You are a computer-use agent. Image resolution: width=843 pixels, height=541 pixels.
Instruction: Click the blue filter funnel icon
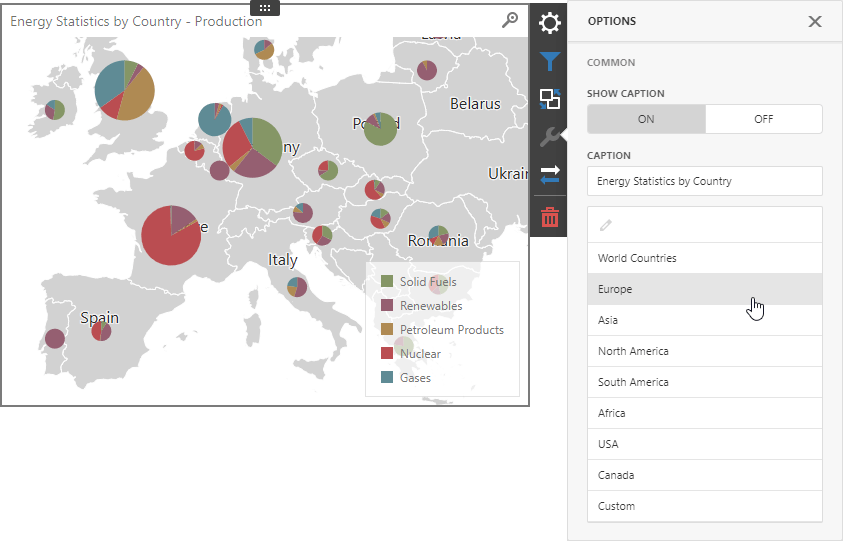point(549,62)
